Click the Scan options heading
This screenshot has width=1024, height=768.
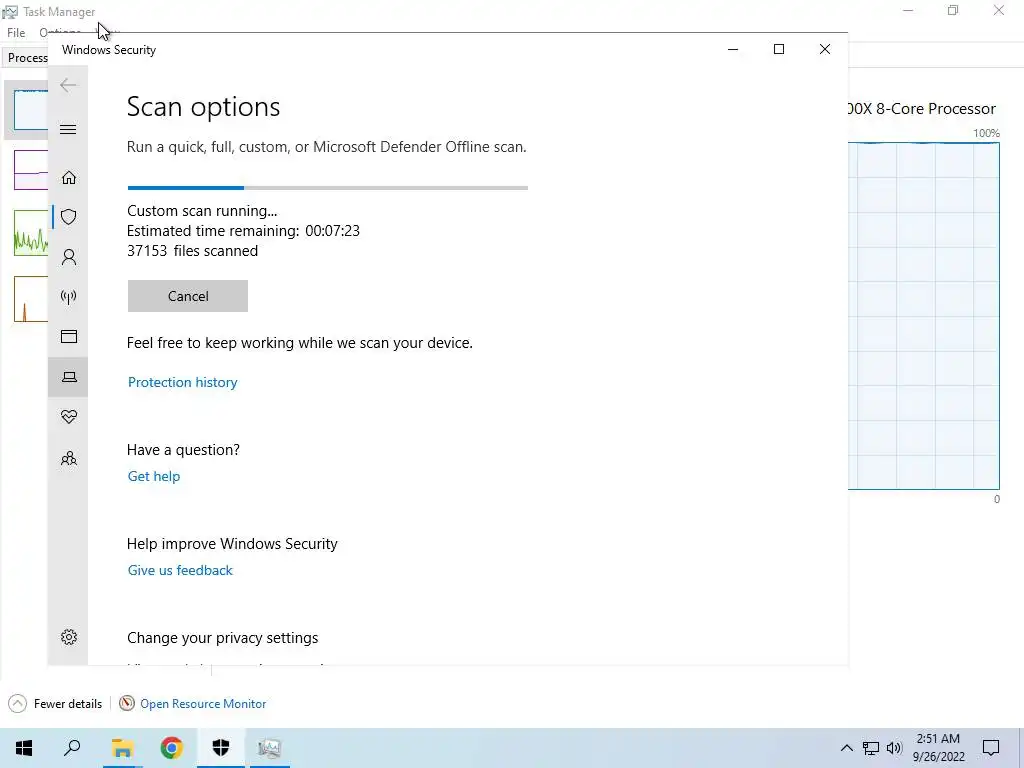click(x=203, y=107)
